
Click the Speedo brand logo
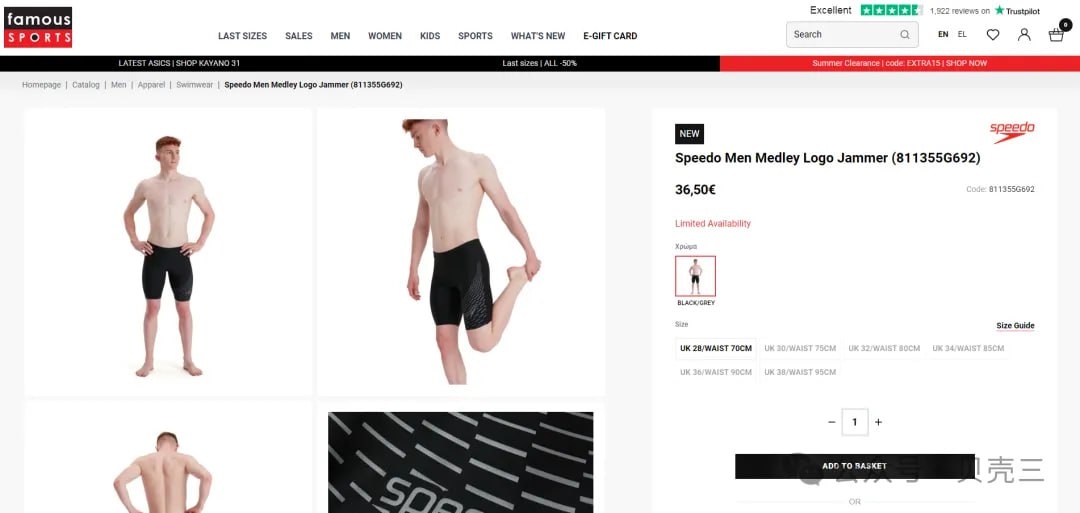click(x=1012, y=132)
